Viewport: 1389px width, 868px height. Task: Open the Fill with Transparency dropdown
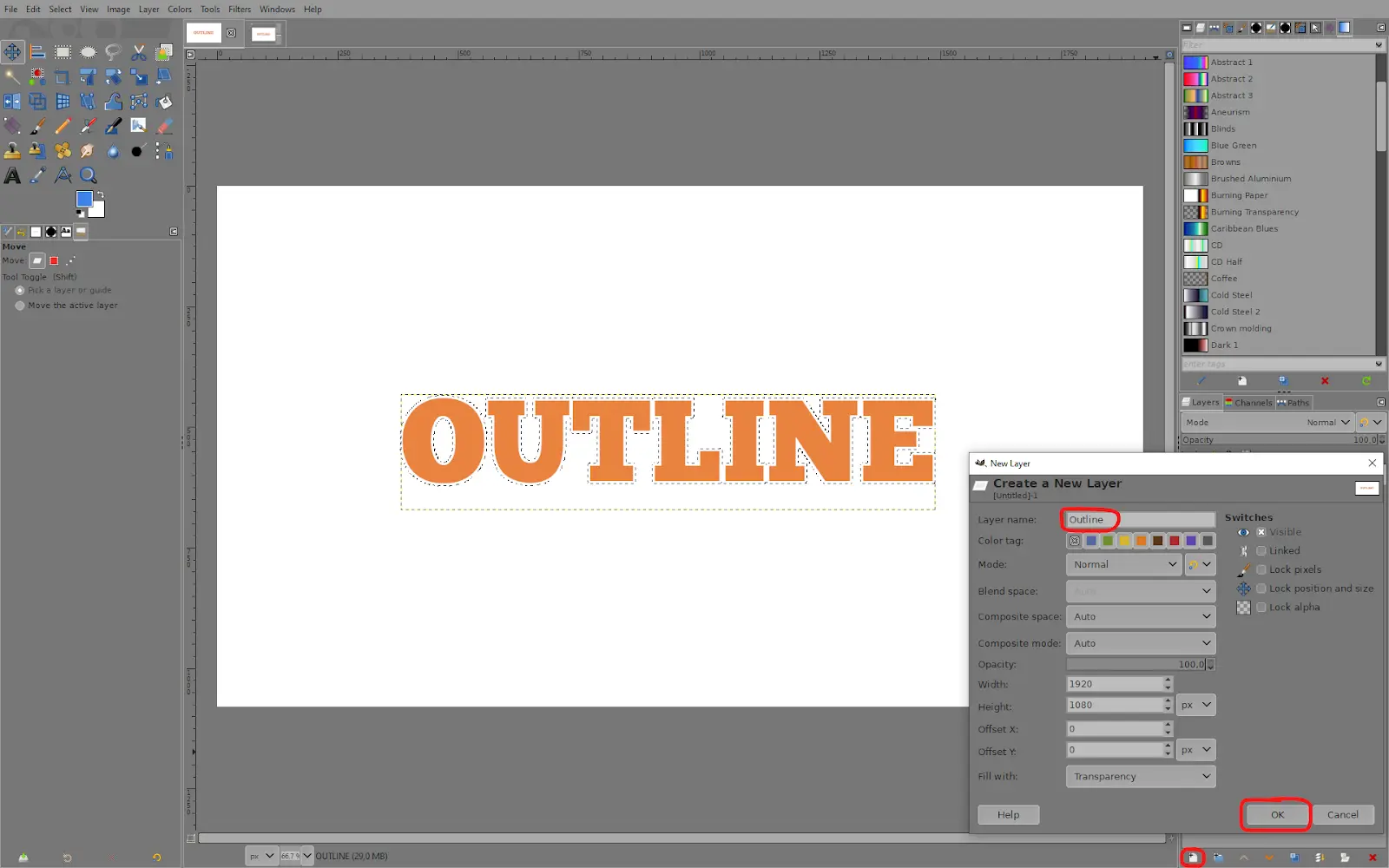coord(1141,777)
